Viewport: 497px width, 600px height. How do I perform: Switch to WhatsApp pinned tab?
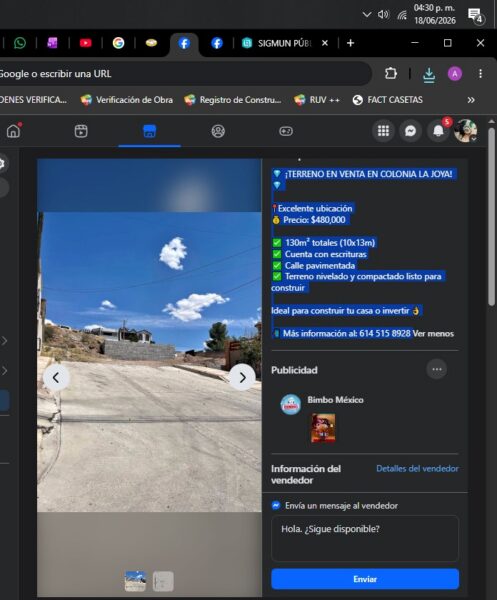[20, 43]
